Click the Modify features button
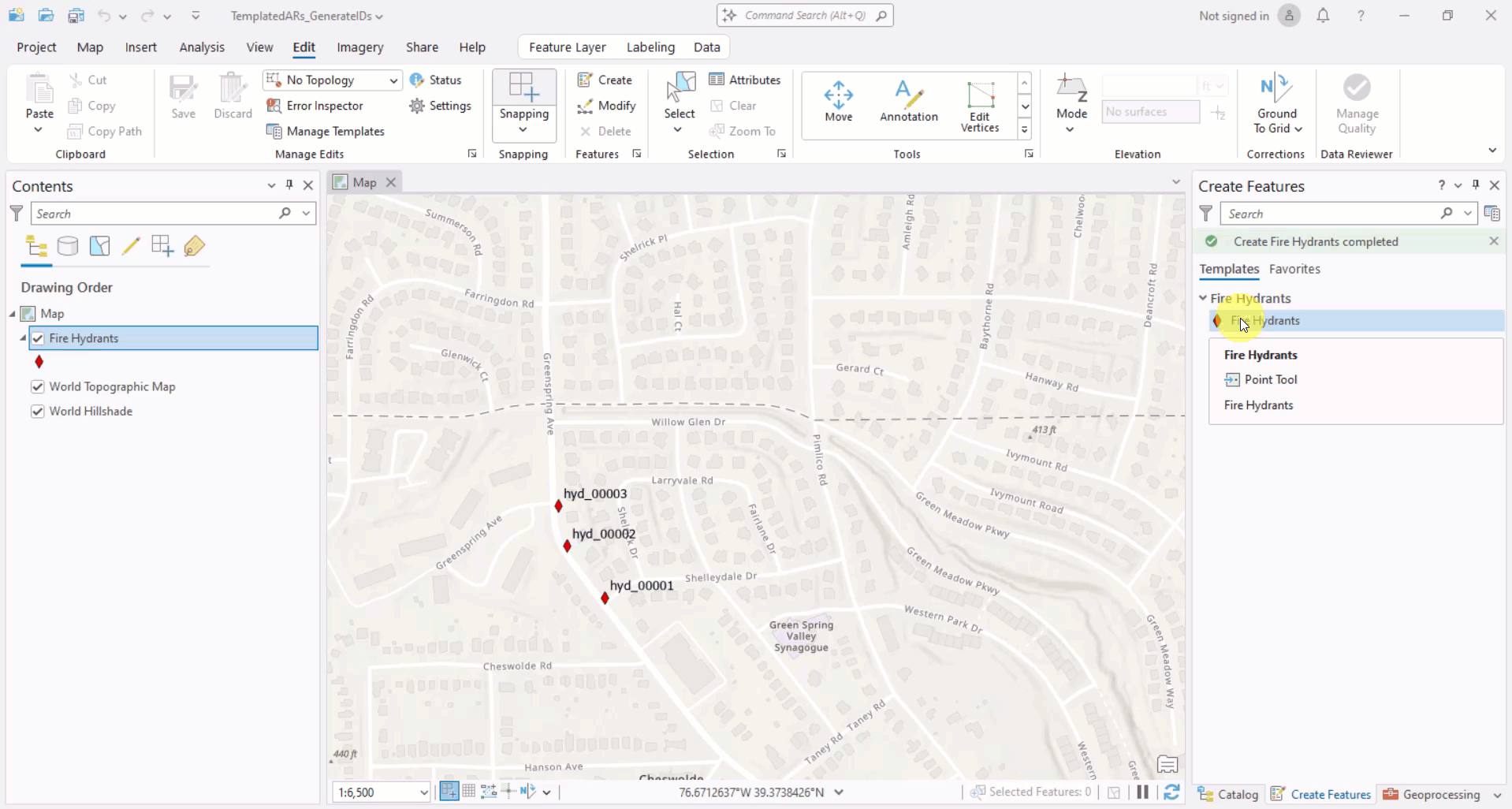The height and width of the screenshot is (809, 1512). (x=606, y=106)
